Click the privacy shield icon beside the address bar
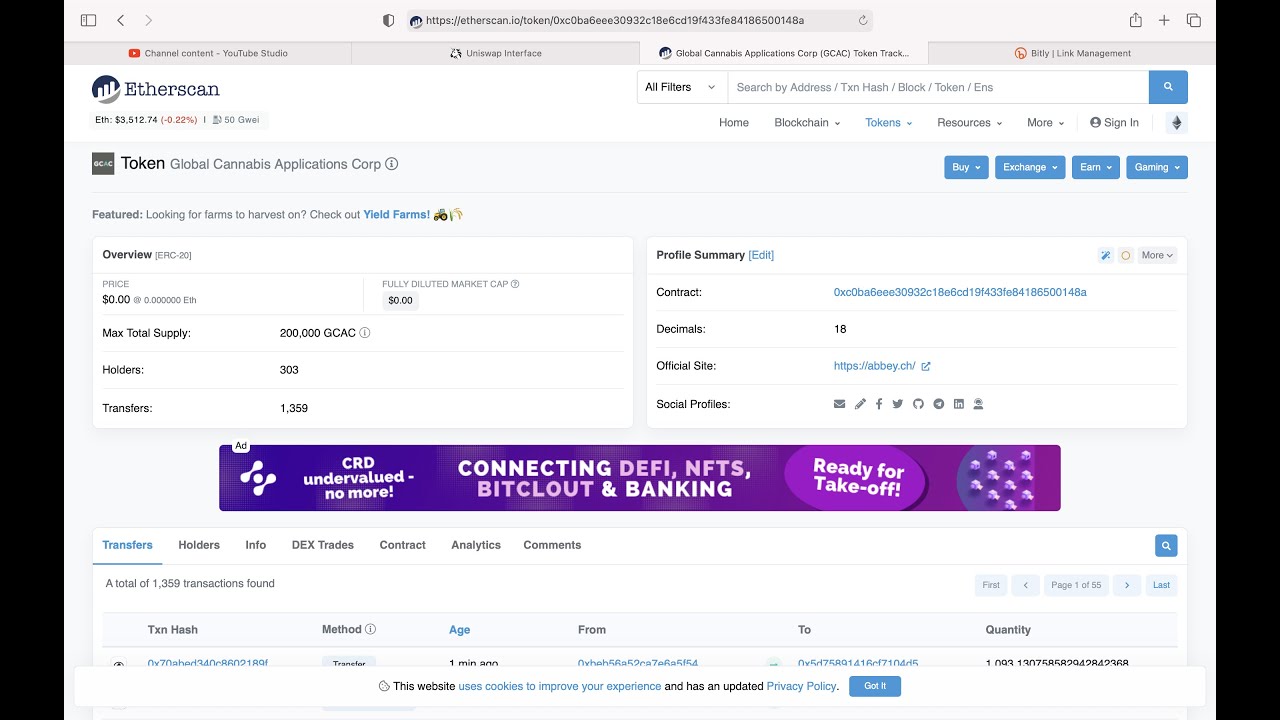 389,20
